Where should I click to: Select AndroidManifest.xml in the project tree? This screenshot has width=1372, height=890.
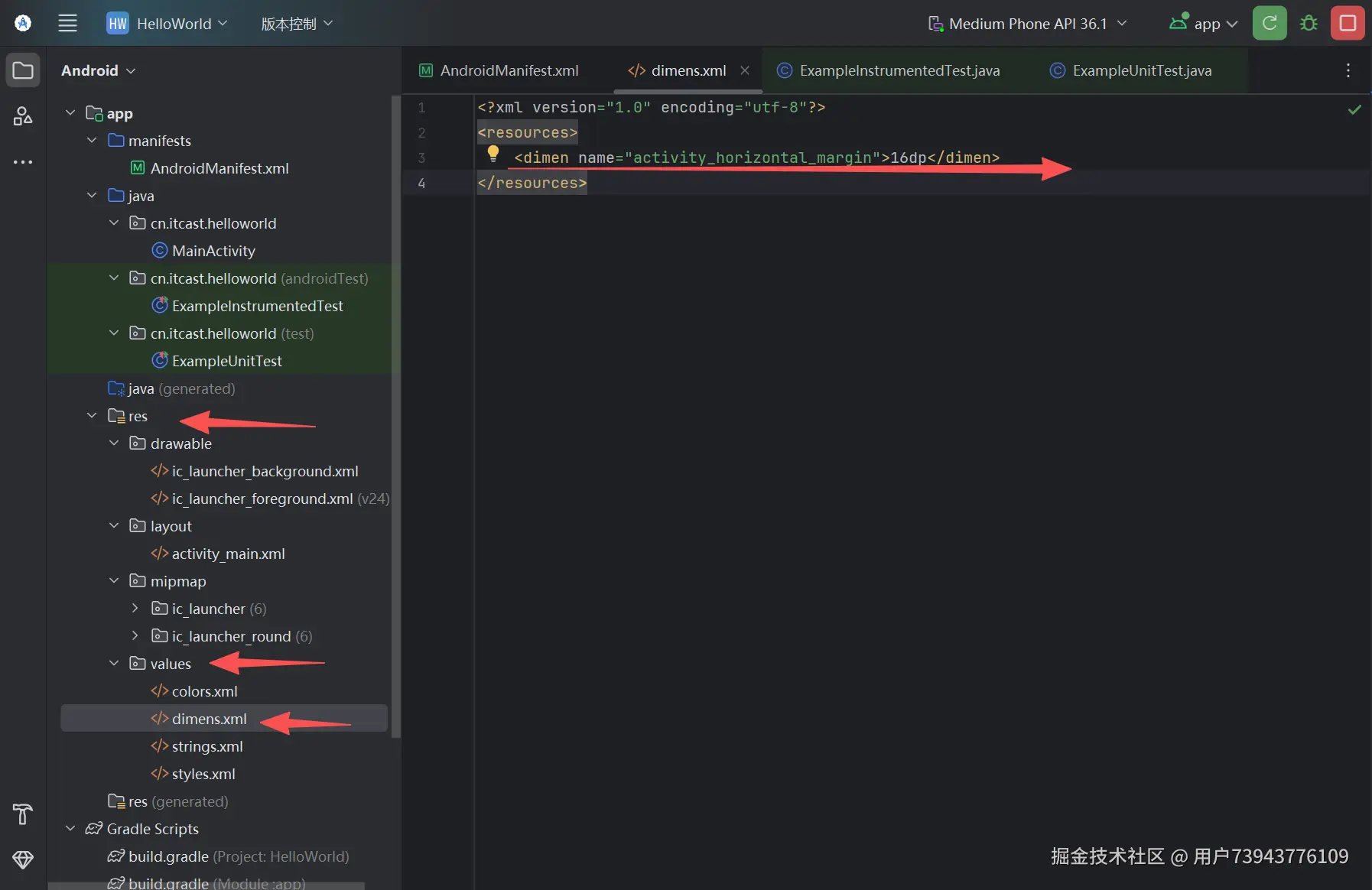click(x=219, y=168)
